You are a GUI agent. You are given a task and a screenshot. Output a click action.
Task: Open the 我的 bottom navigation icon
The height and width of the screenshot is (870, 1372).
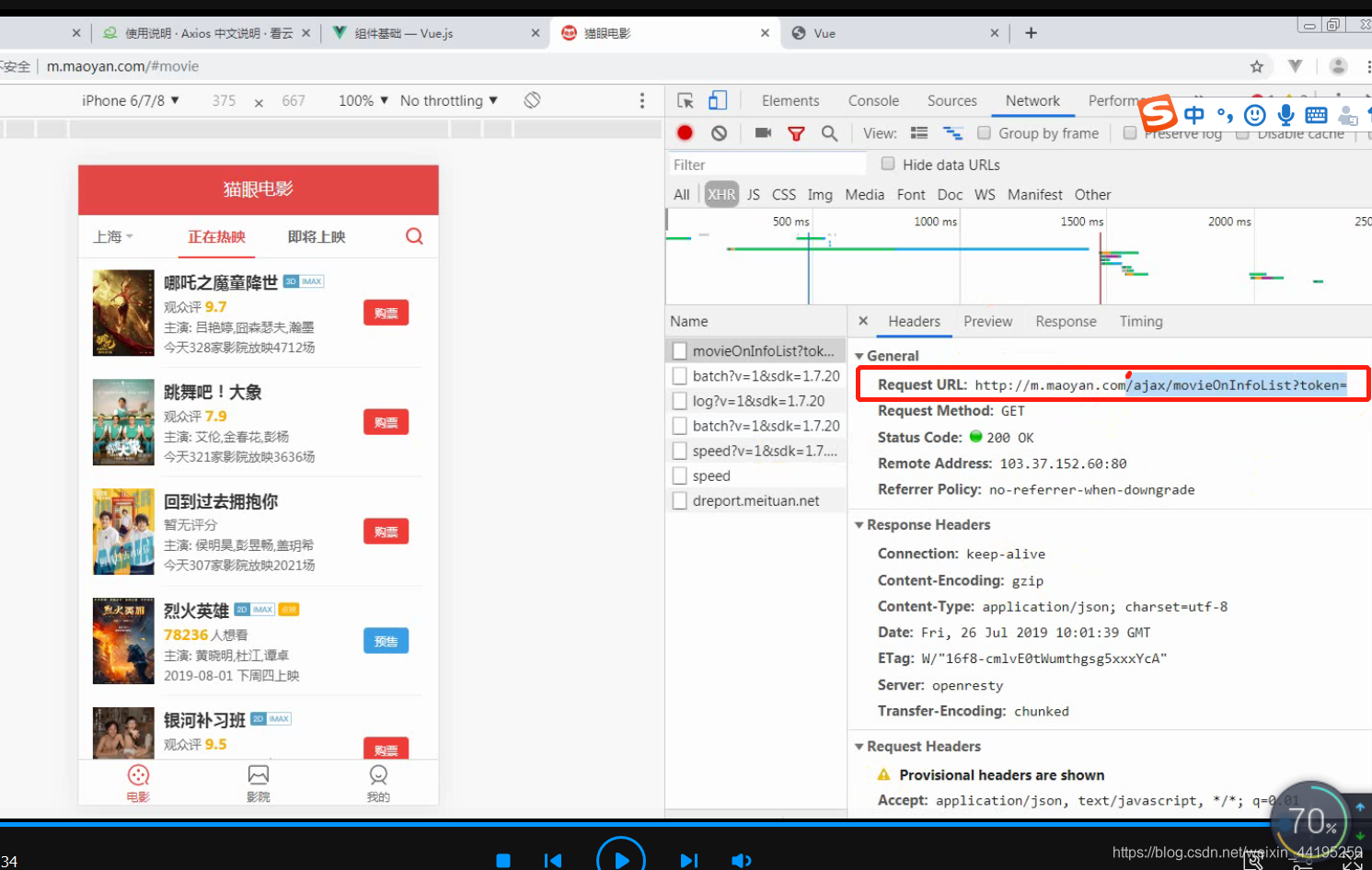(x=378, y=784)
